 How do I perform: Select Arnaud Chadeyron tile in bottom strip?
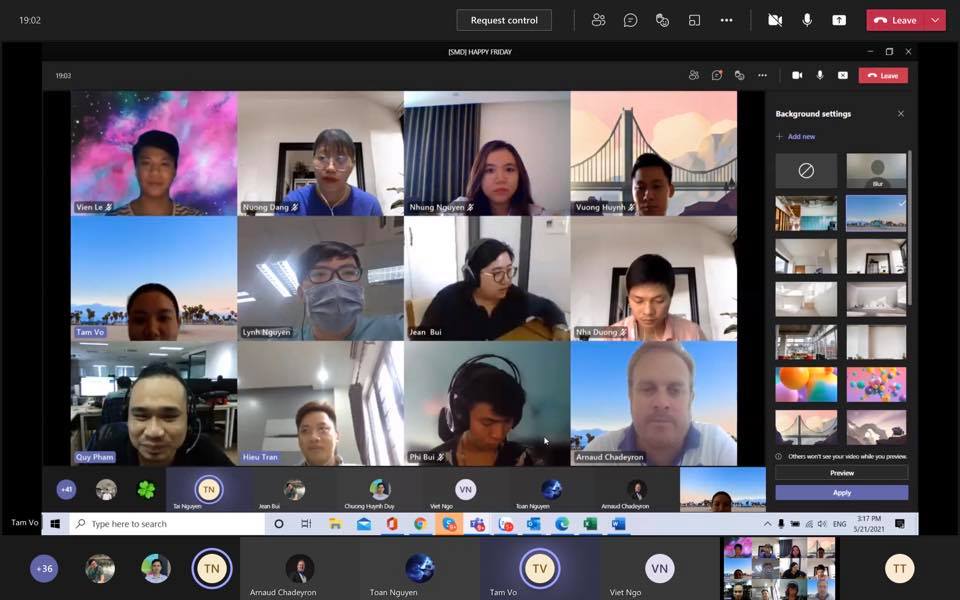click(x=300, y=570)
